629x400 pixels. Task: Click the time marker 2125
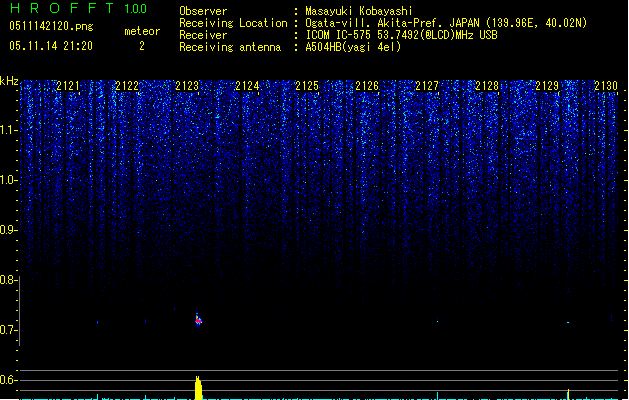[x=307, y=86]
